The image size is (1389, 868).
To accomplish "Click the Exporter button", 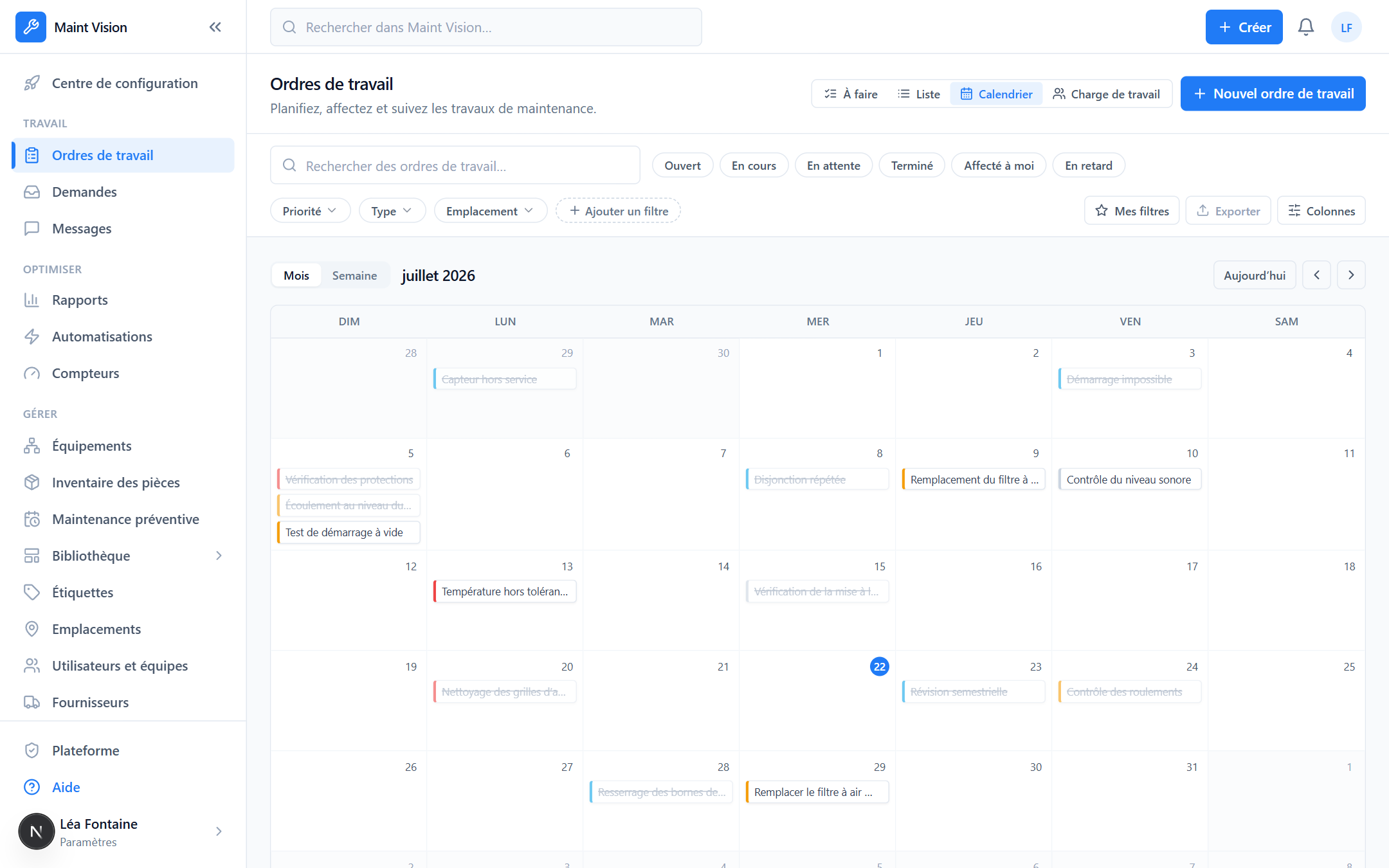I will (x=1228, y=211).
